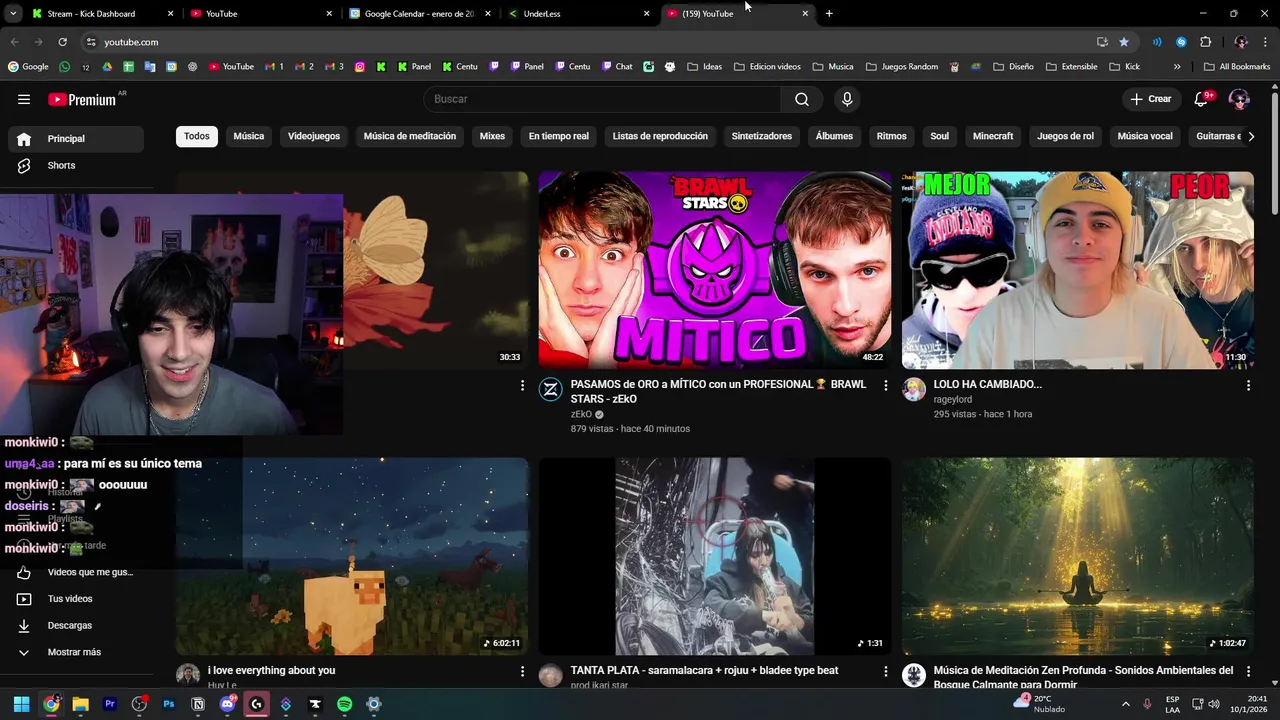Select the Soul filter chip
Image resolution: width=1280 pixels, height=720 pixels.
[x=940, y=136]
